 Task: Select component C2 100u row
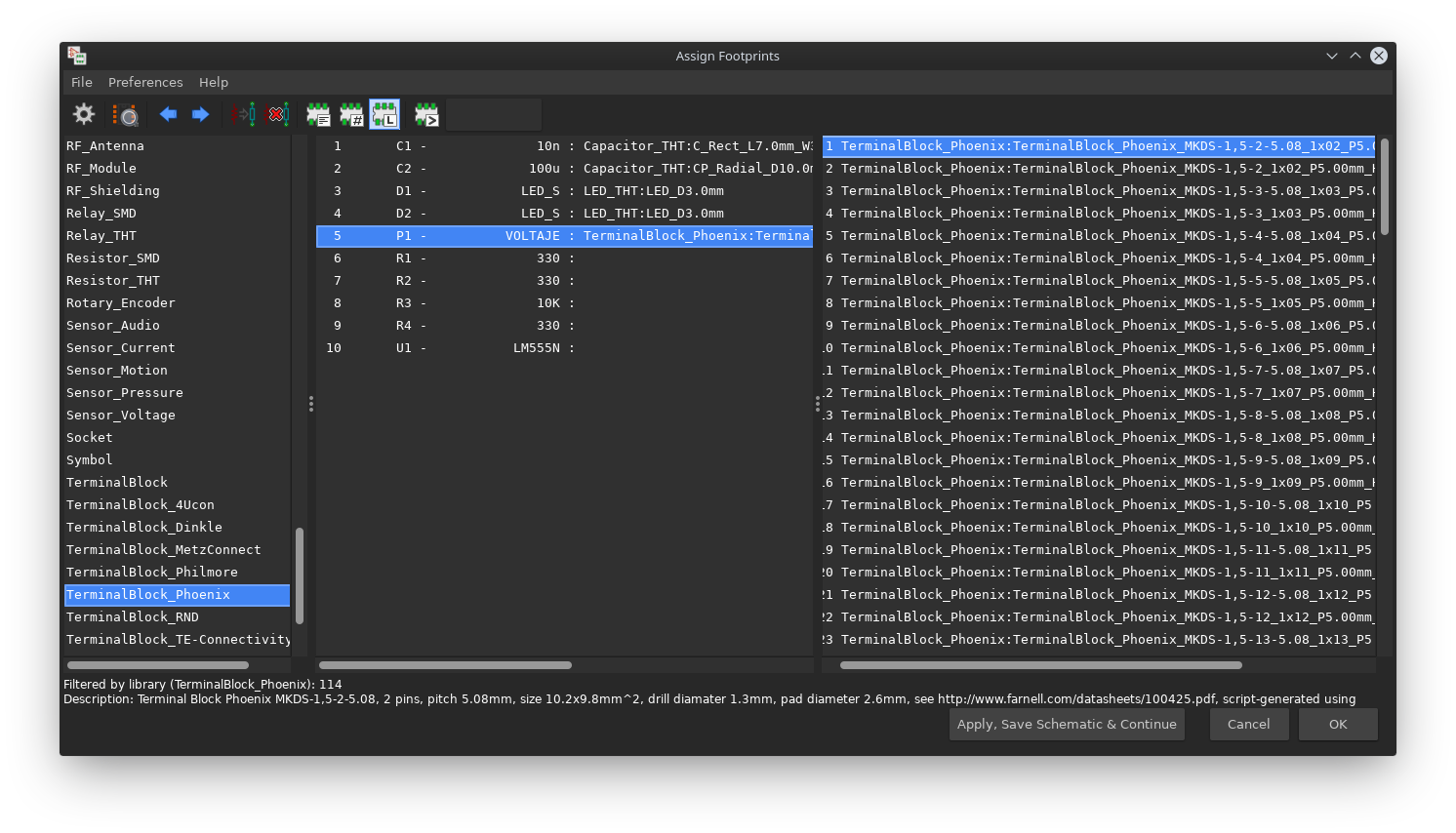coord(565,169)
